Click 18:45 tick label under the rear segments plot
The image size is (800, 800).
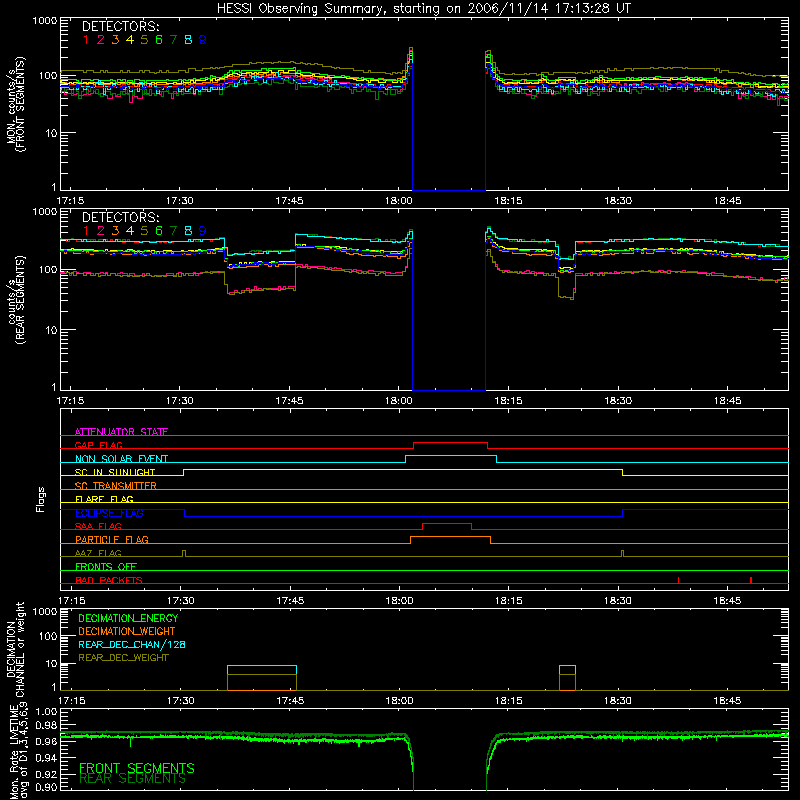coord(728,401)
